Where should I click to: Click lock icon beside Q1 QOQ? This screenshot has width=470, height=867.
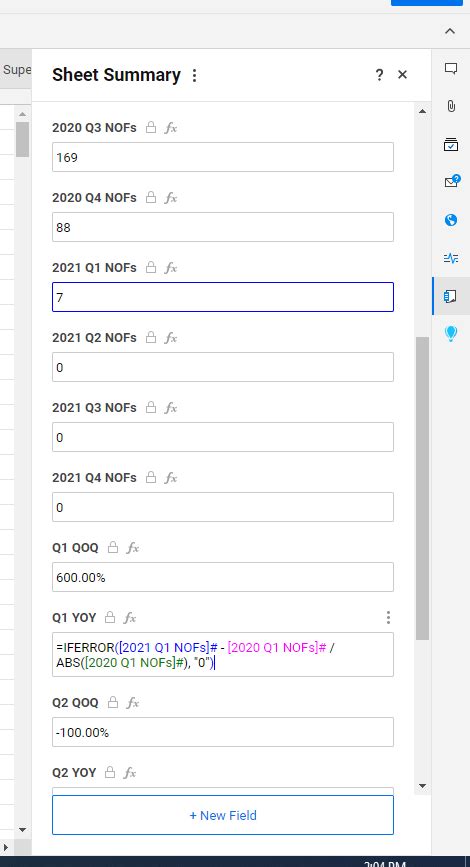pyautogui.click(x=113, y=547)
